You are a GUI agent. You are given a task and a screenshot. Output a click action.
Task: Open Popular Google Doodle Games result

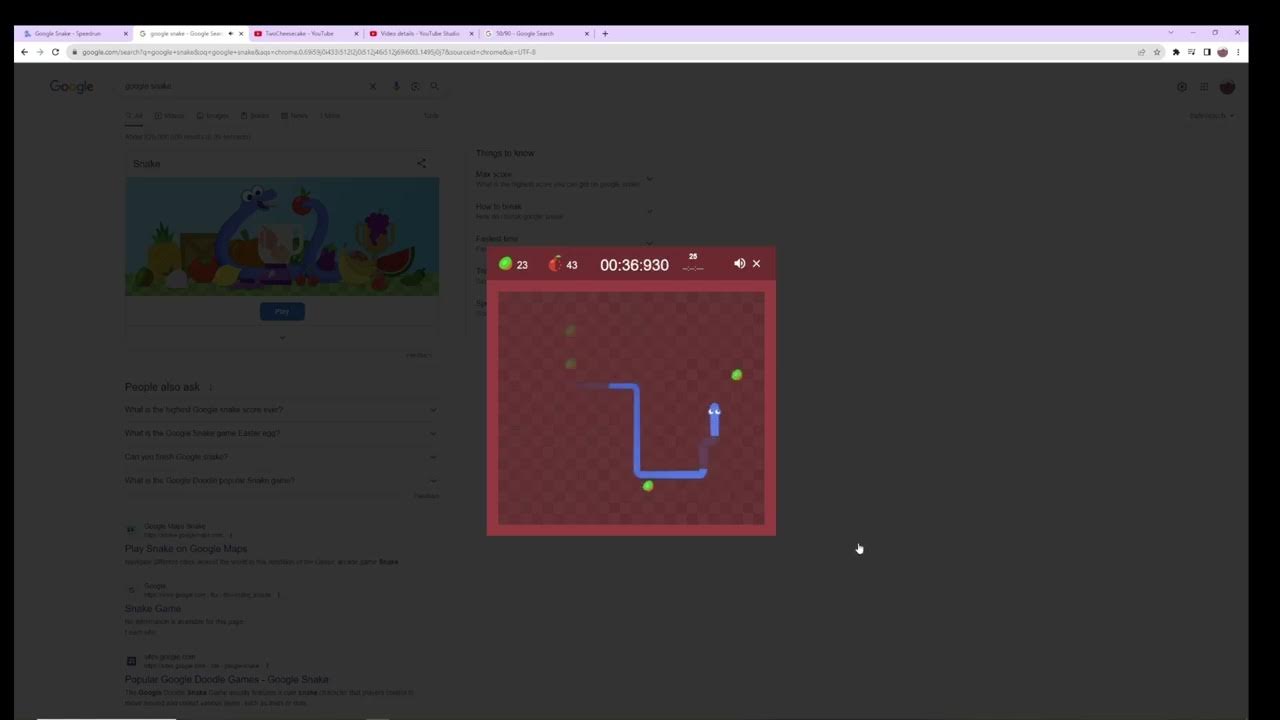(226, 680)
